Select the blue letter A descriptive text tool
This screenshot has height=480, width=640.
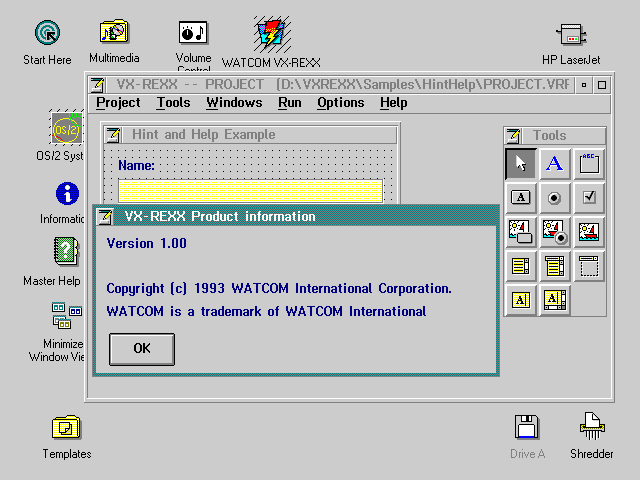554,164
